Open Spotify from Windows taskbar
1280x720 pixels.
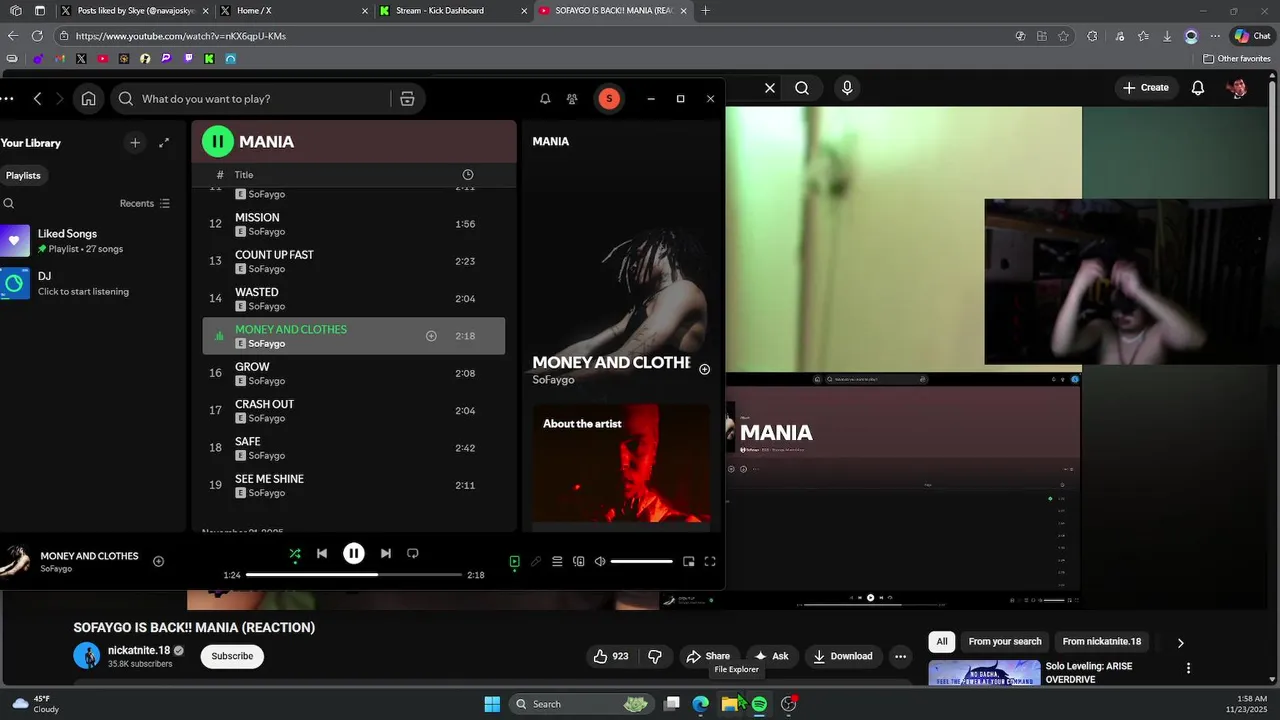(x=759, y=704)
